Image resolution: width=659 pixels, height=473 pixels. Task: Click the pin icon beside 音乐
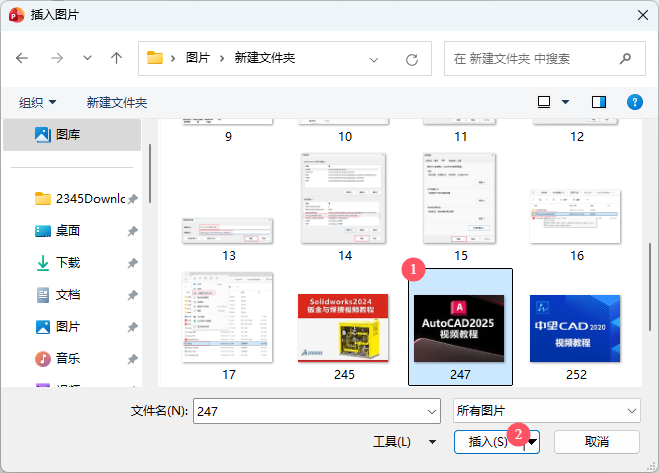click(133, 359)
